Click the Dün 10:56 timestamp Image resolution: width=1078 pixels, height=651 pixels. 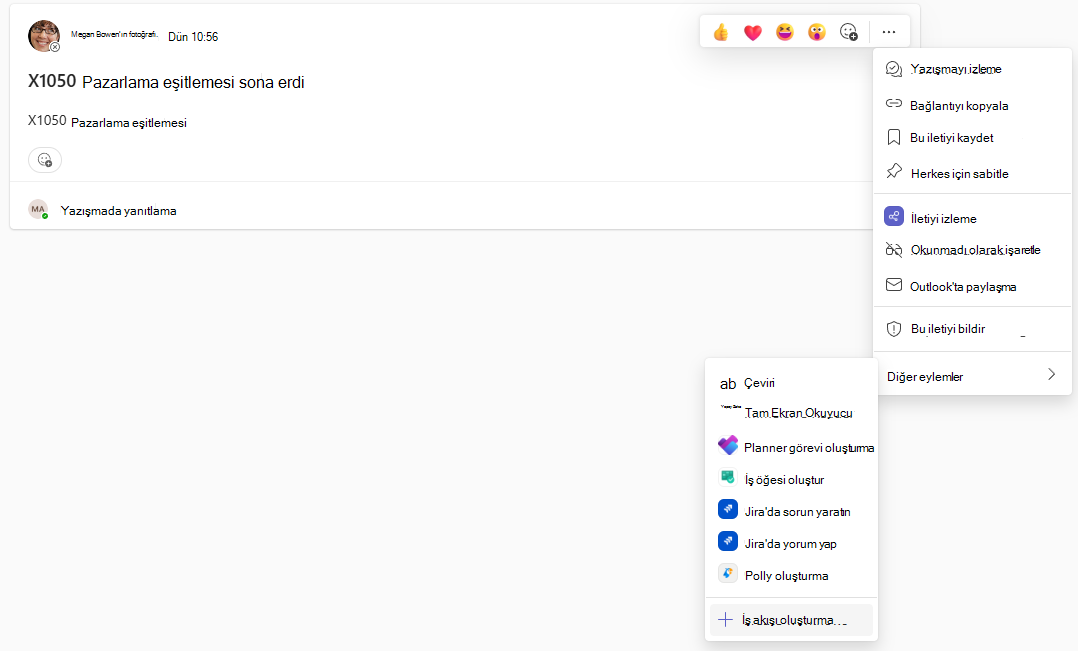(193, 37)
